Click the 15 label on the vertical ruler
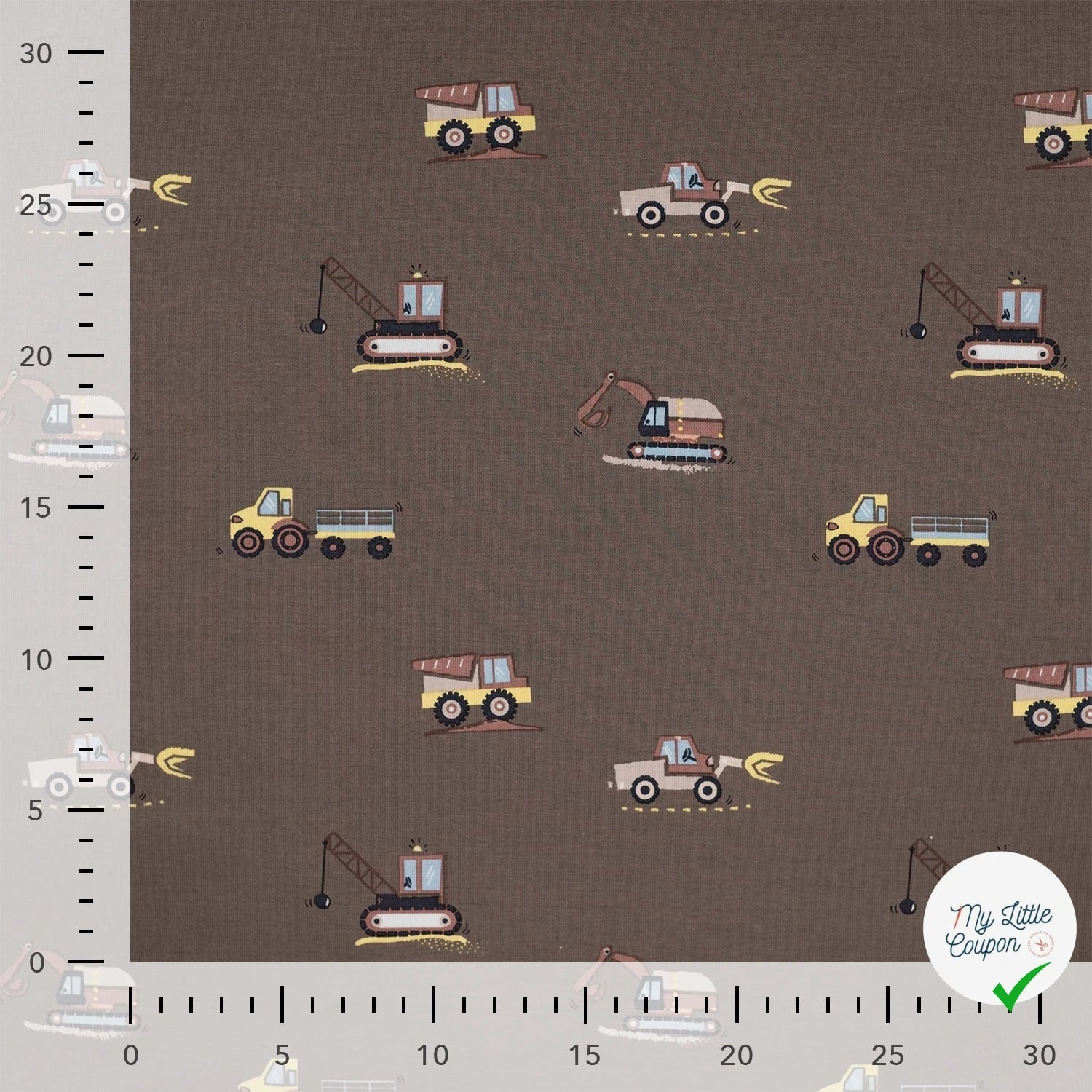This screenshot has width=1092, height=1092. 36,507
